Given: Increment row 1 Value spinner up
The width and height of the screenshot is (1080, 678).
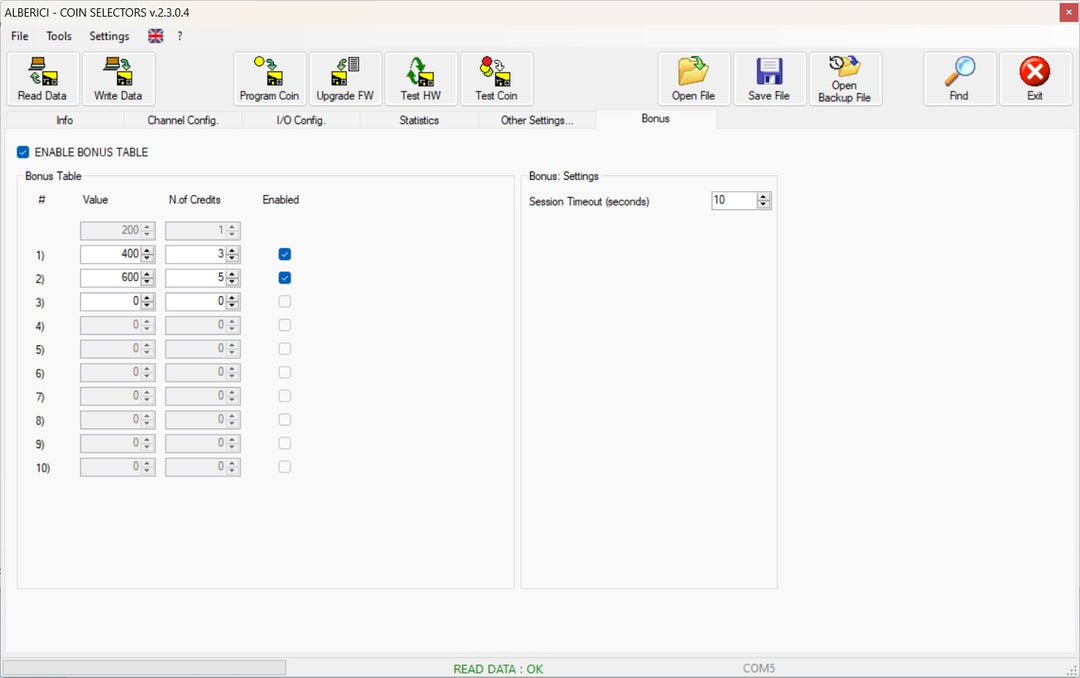Looking at the screenshot, I should 147,251.
